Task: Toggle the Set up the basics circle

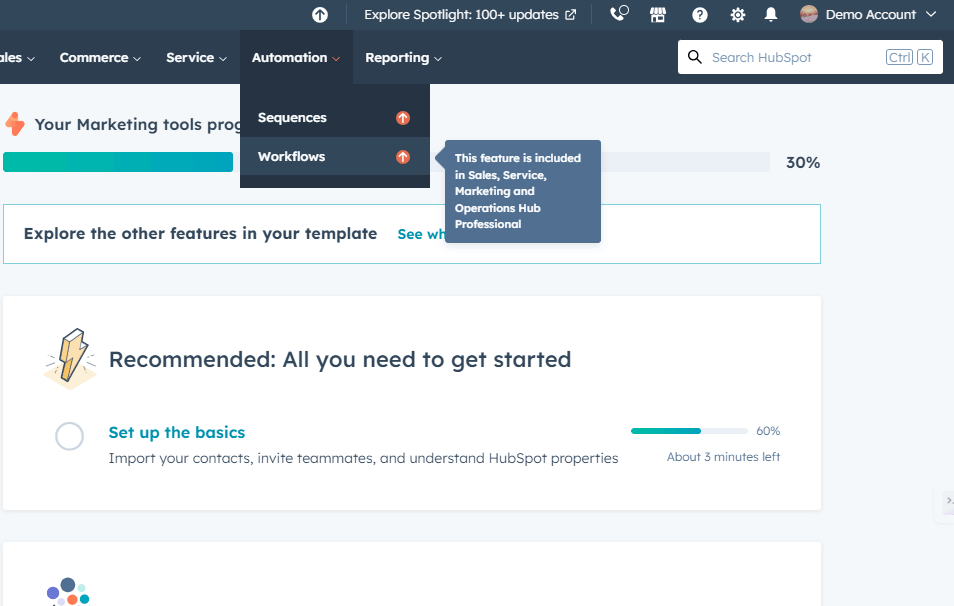Action: click(69, 436)
